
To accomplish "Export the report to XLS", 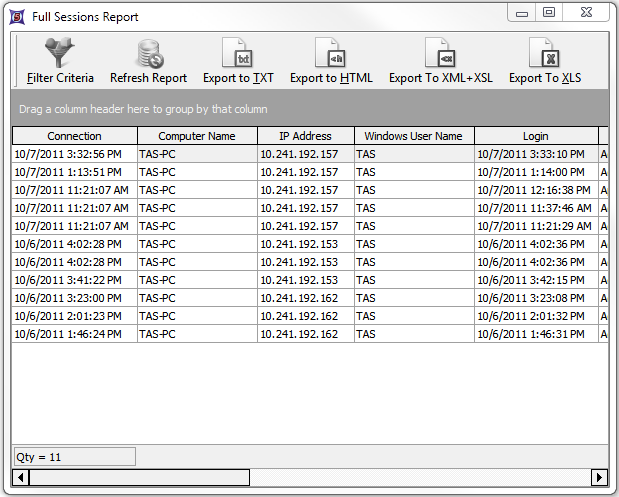I will 544,52.
